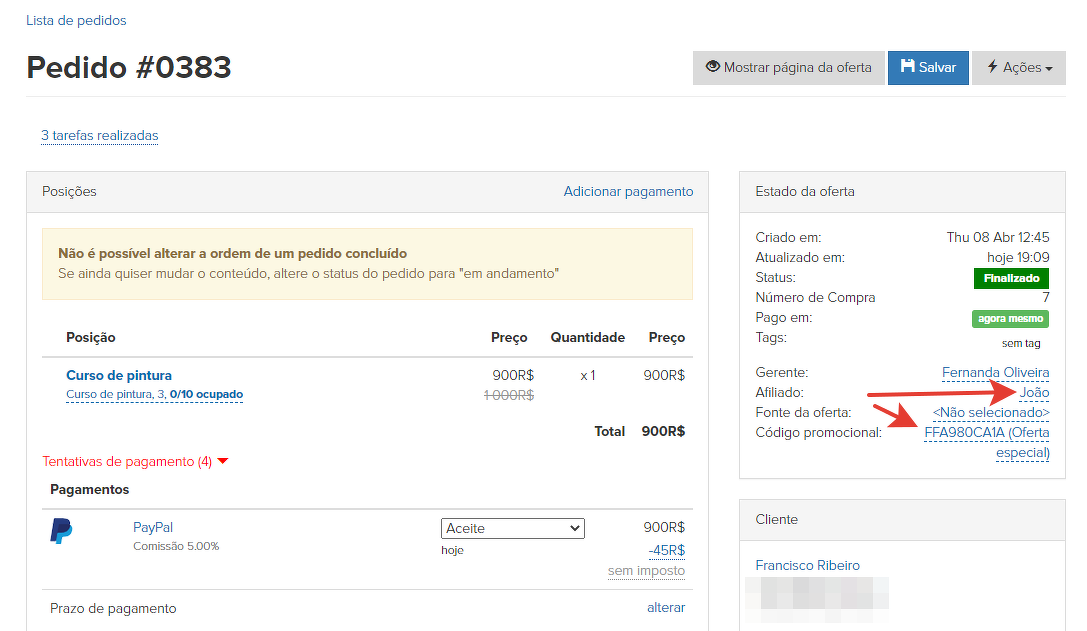Click the Salvar button

928,68
